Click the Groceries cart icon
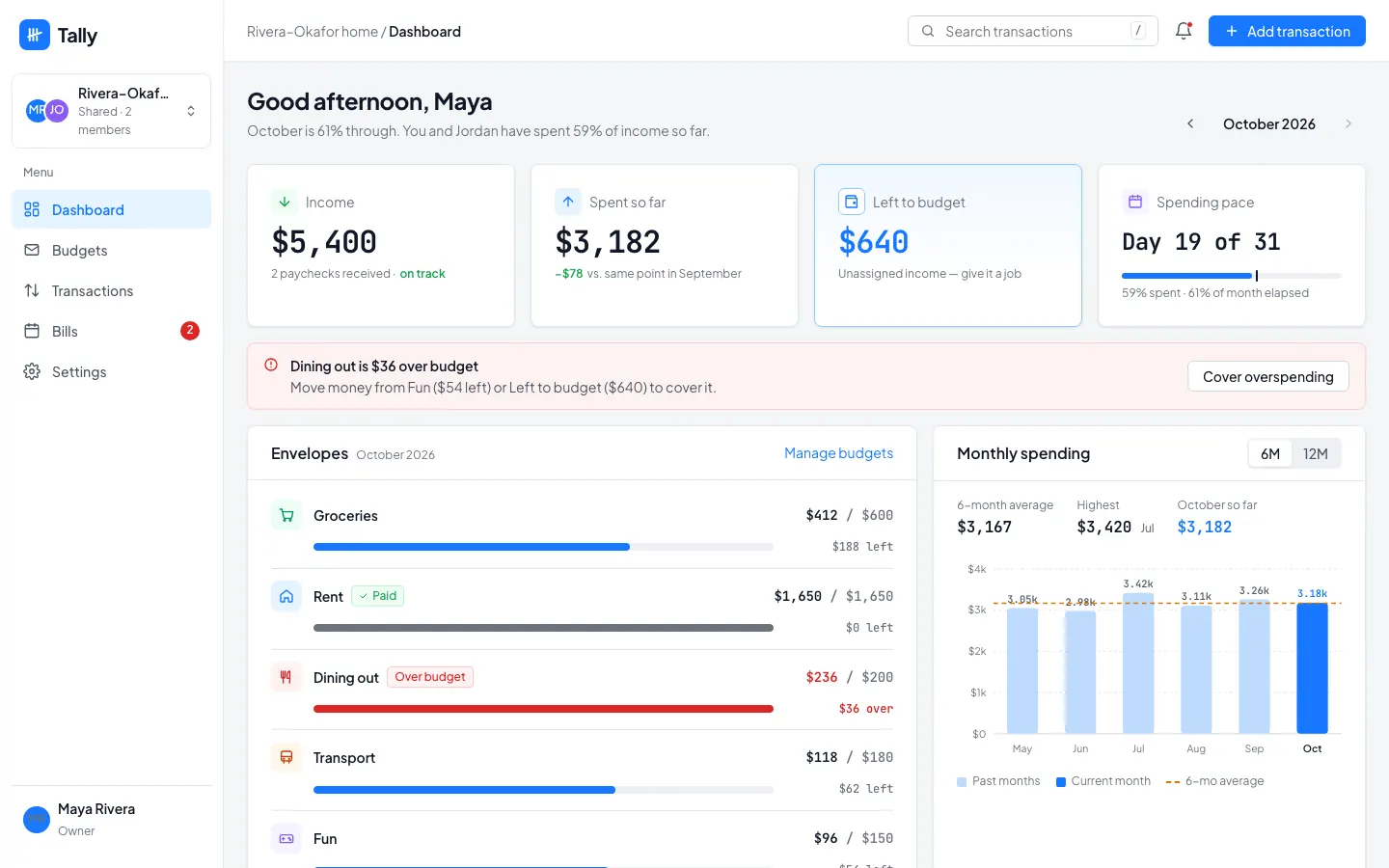The image size is (1389, 868). 286,515
